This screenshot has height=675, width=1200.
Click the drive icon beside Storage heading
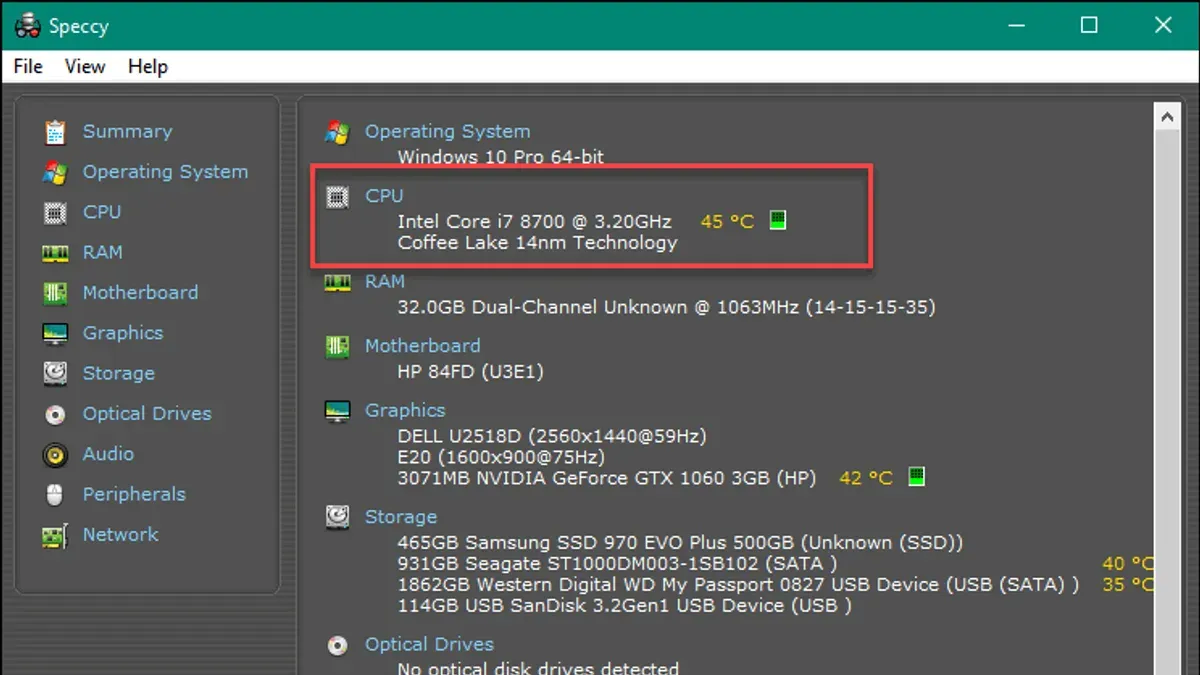337,517
